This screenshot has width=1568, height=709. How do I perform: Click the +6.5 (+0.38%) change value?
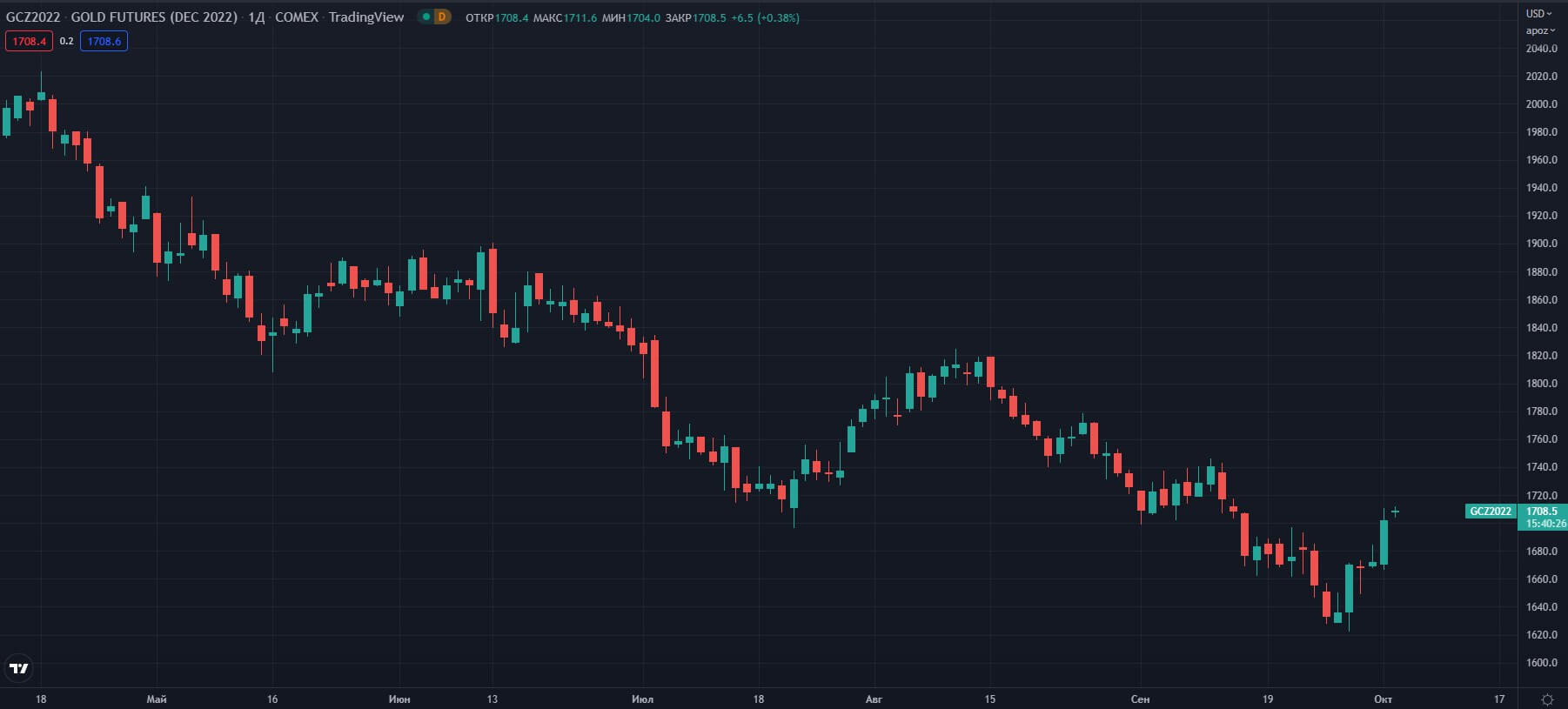766,17
